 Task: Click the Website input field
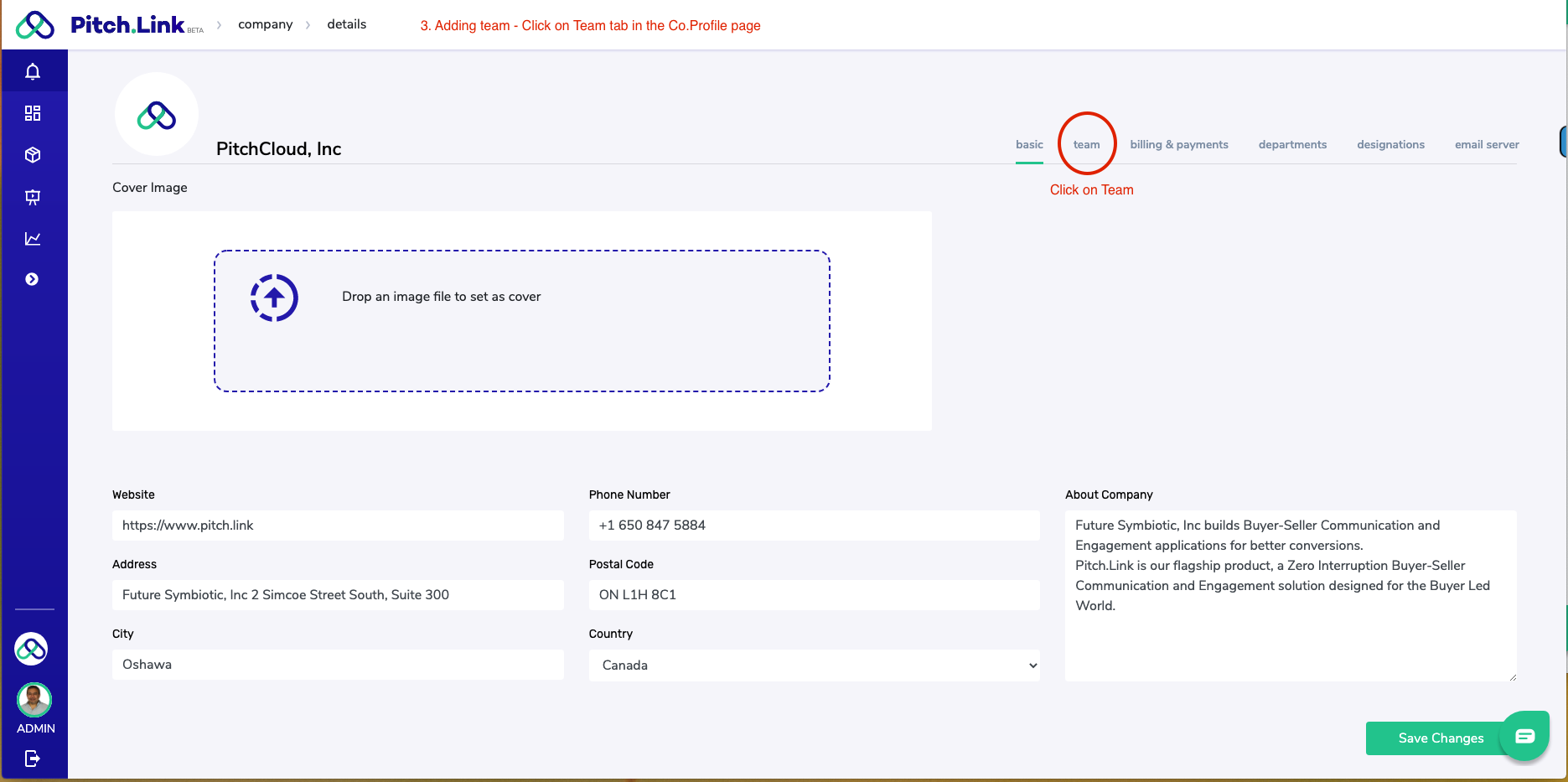(x=338, y=526)
